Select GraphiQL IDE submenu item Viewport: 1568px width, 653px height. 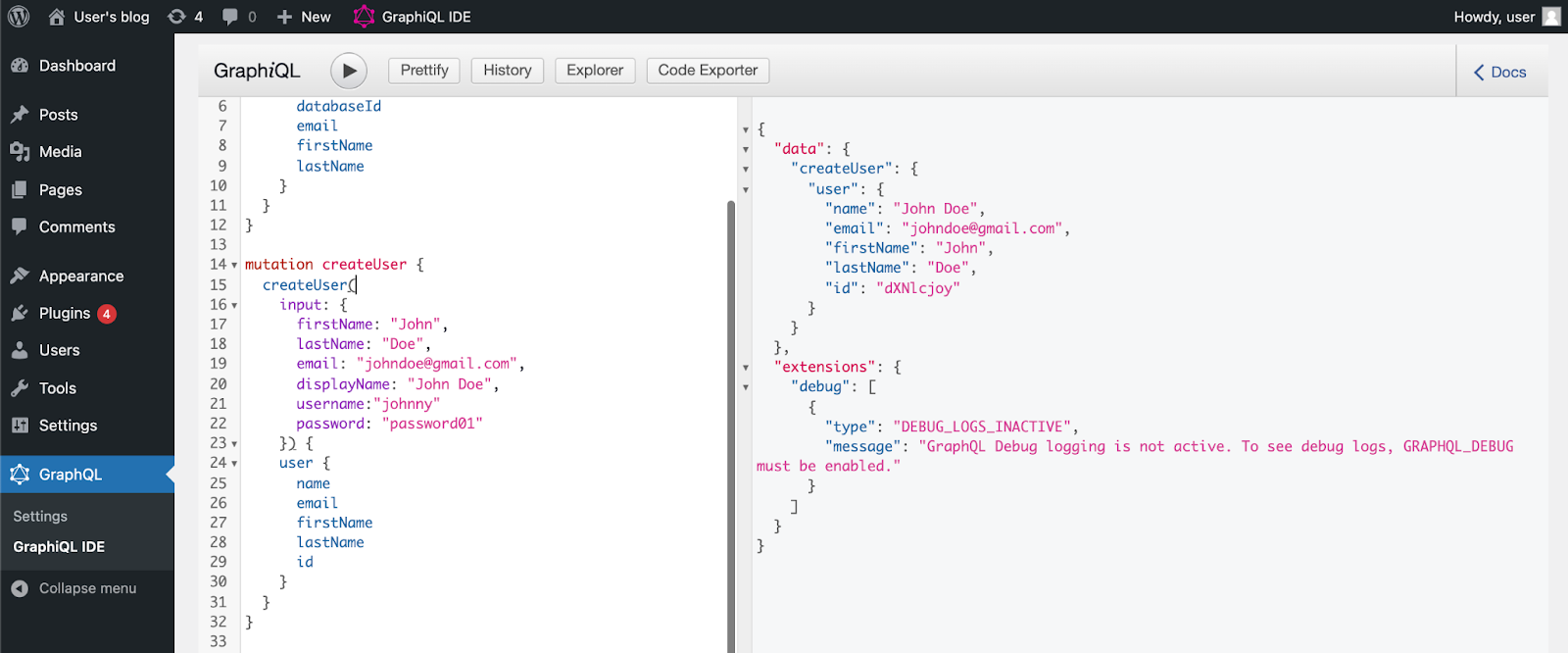coord(59,547)
